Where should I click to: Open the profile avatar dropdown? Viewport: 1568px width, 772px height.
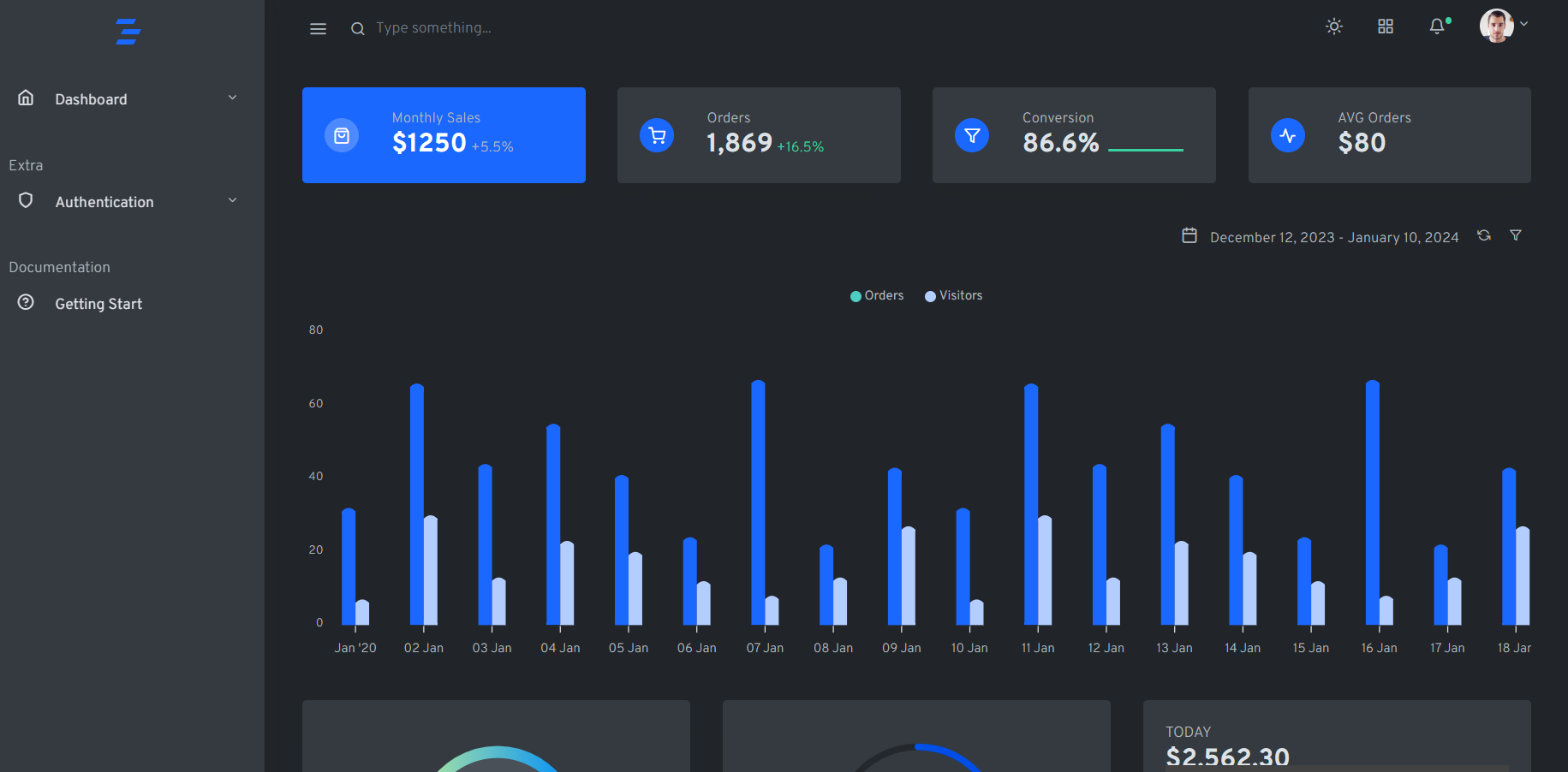point(1496,26)
